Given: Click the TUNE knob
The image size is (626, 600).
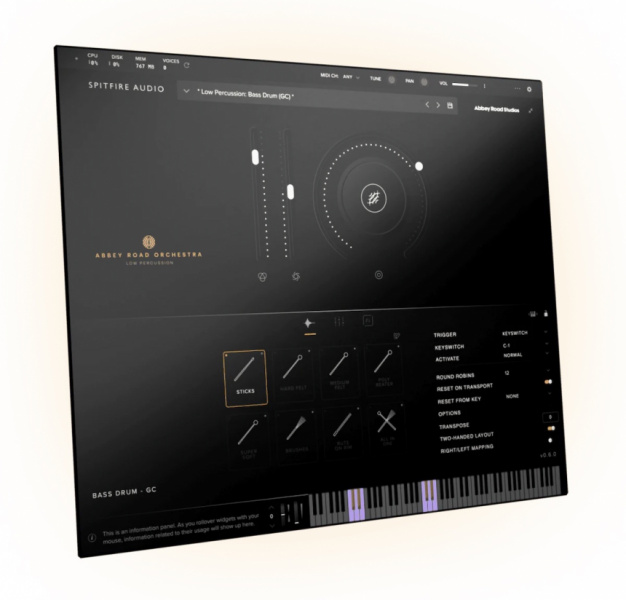Looking at the screenshot, I should (392, 80).
